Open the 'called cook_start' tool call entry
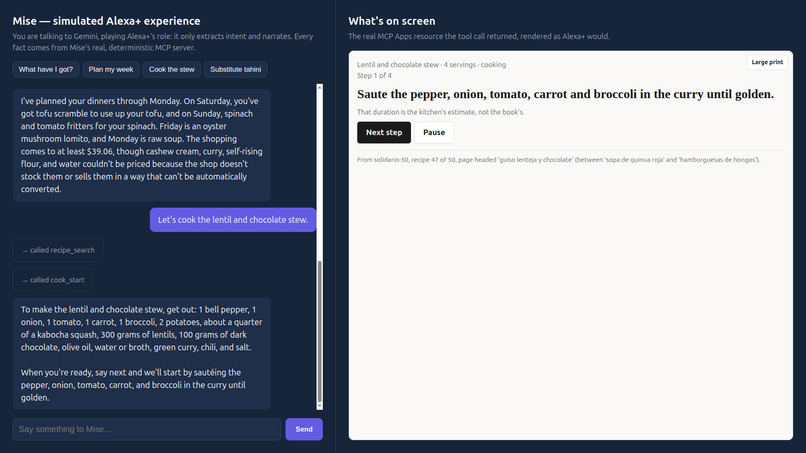 [53, 280]
